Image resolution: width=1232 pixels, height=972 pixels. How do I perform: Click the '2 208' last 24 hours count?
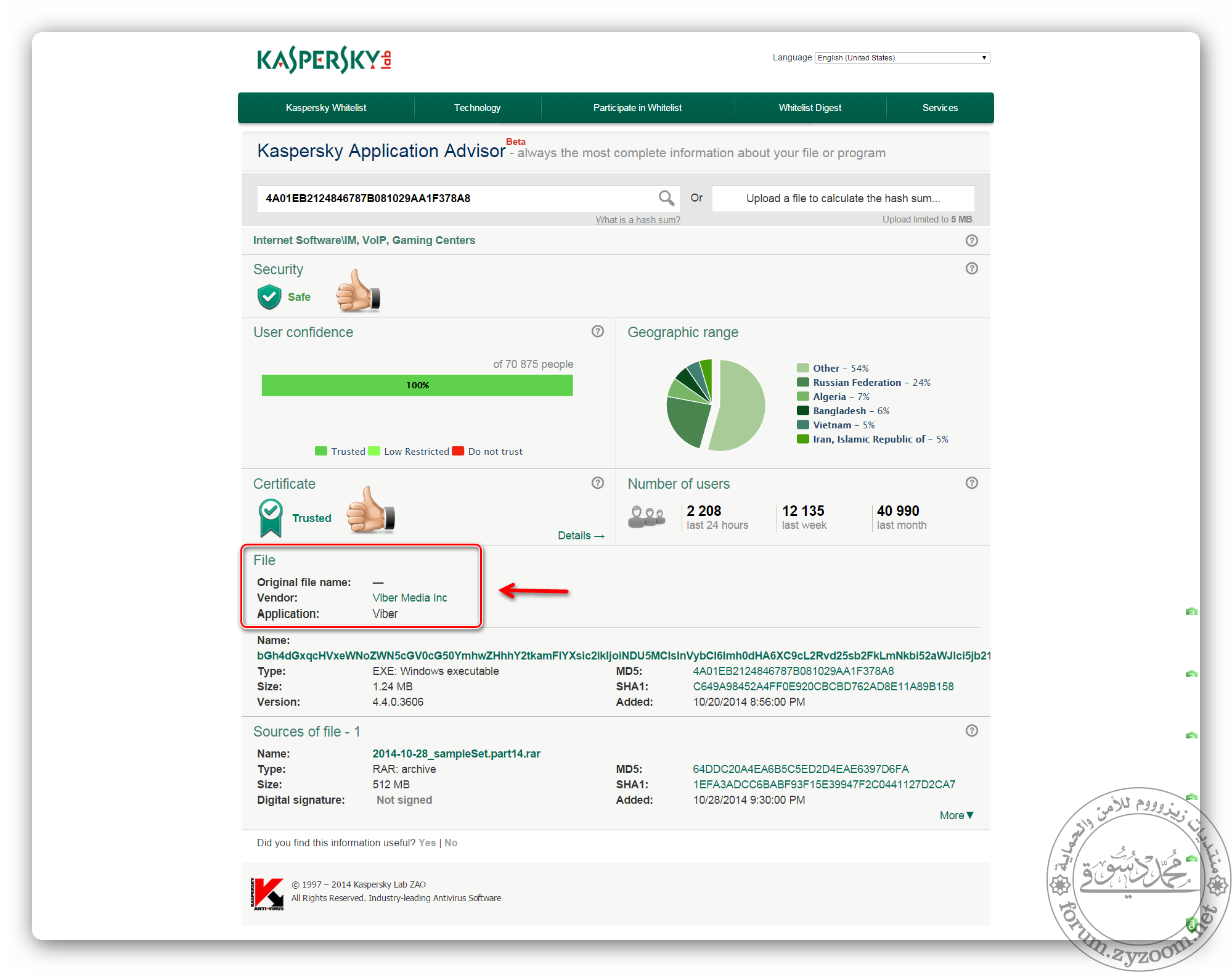[x=704, y=511]
